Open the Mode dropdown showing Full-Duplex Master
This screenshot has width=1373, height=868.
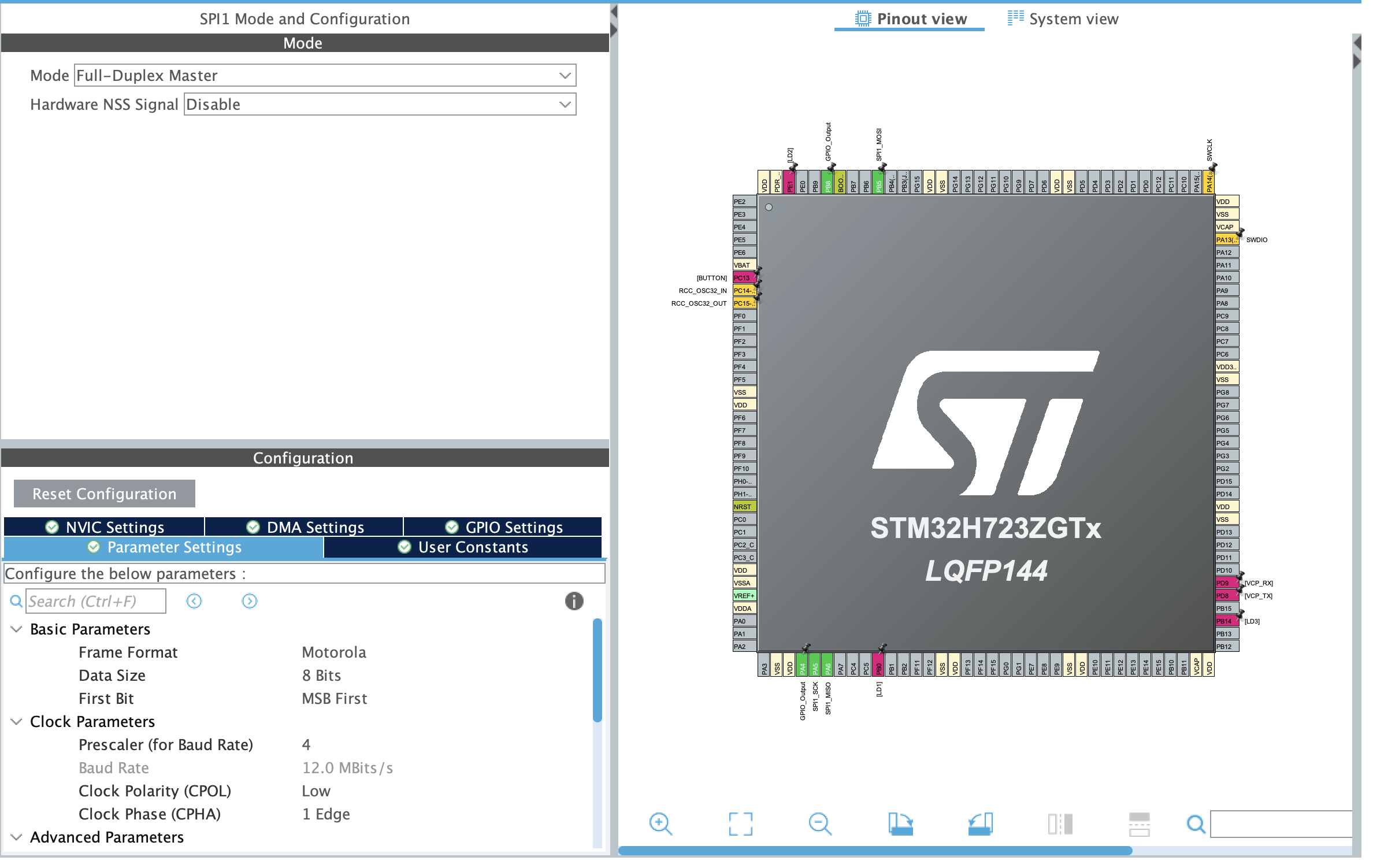[x=325, y=76]
